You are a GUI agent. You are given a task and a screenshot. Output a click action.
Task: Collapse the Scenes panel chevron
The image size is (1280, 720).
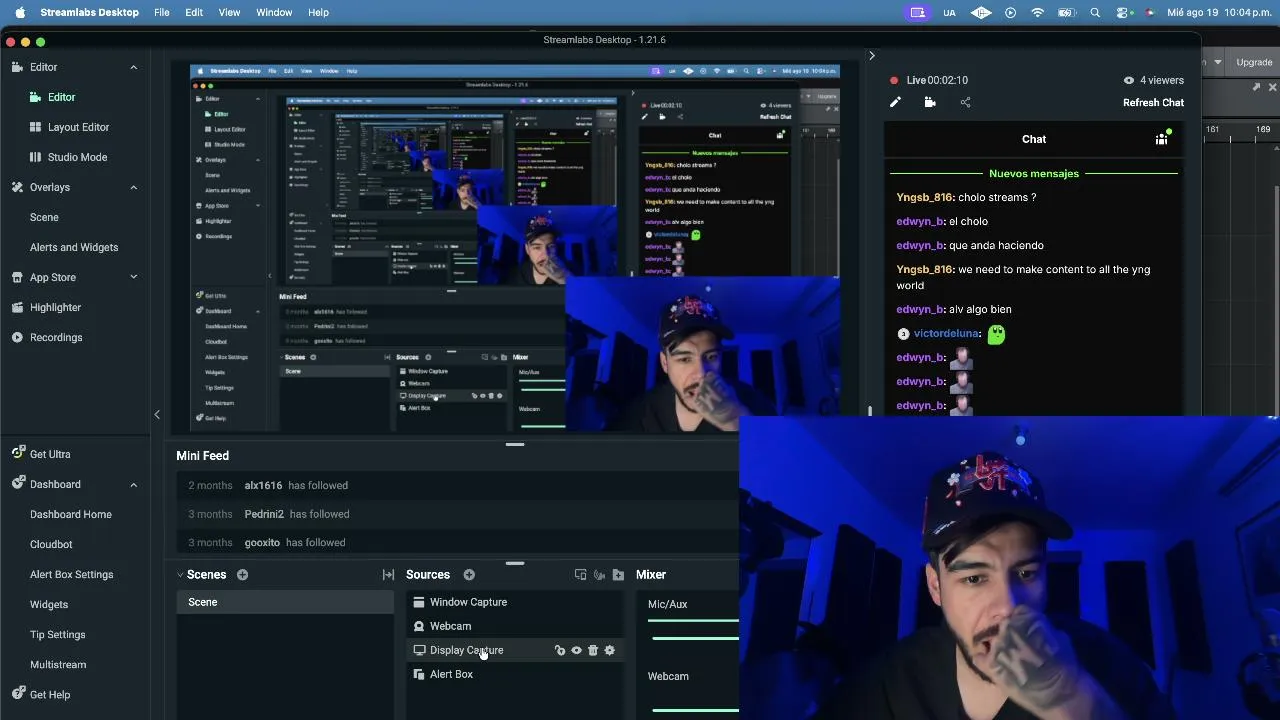[x=180, y=575]
